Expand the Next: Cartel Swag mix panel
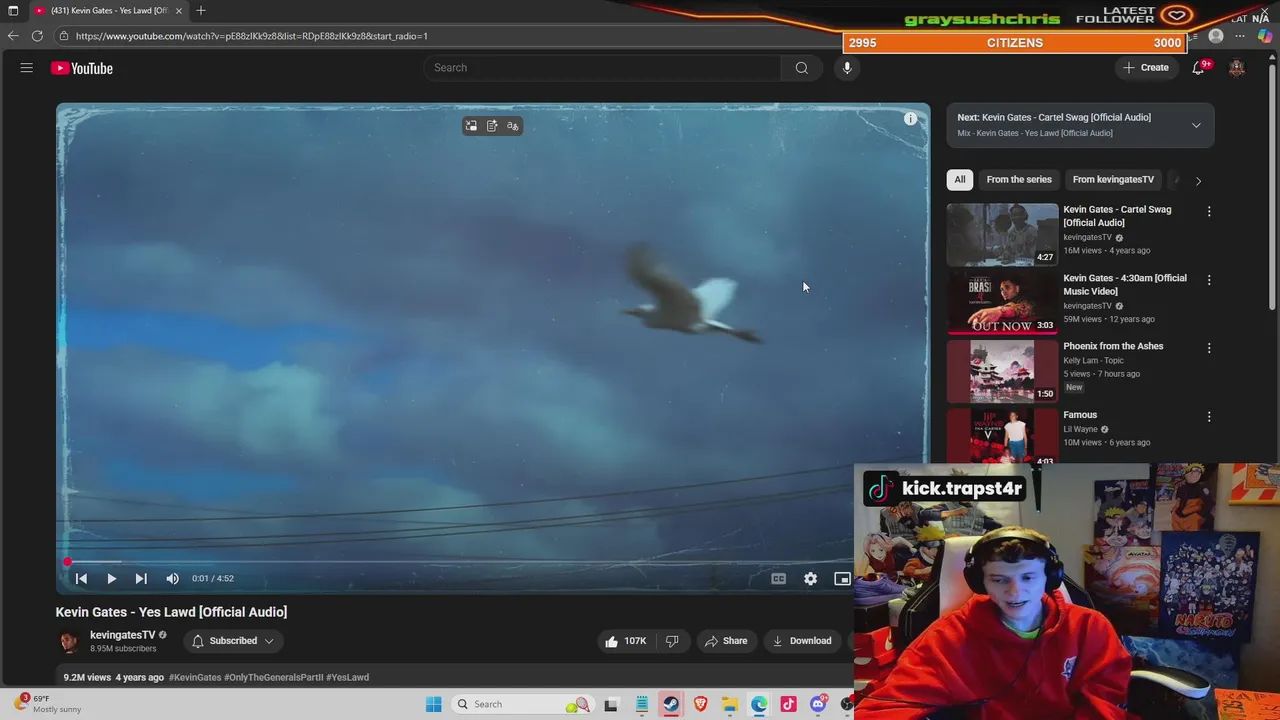1280x720 pixels. (1196, 125)
